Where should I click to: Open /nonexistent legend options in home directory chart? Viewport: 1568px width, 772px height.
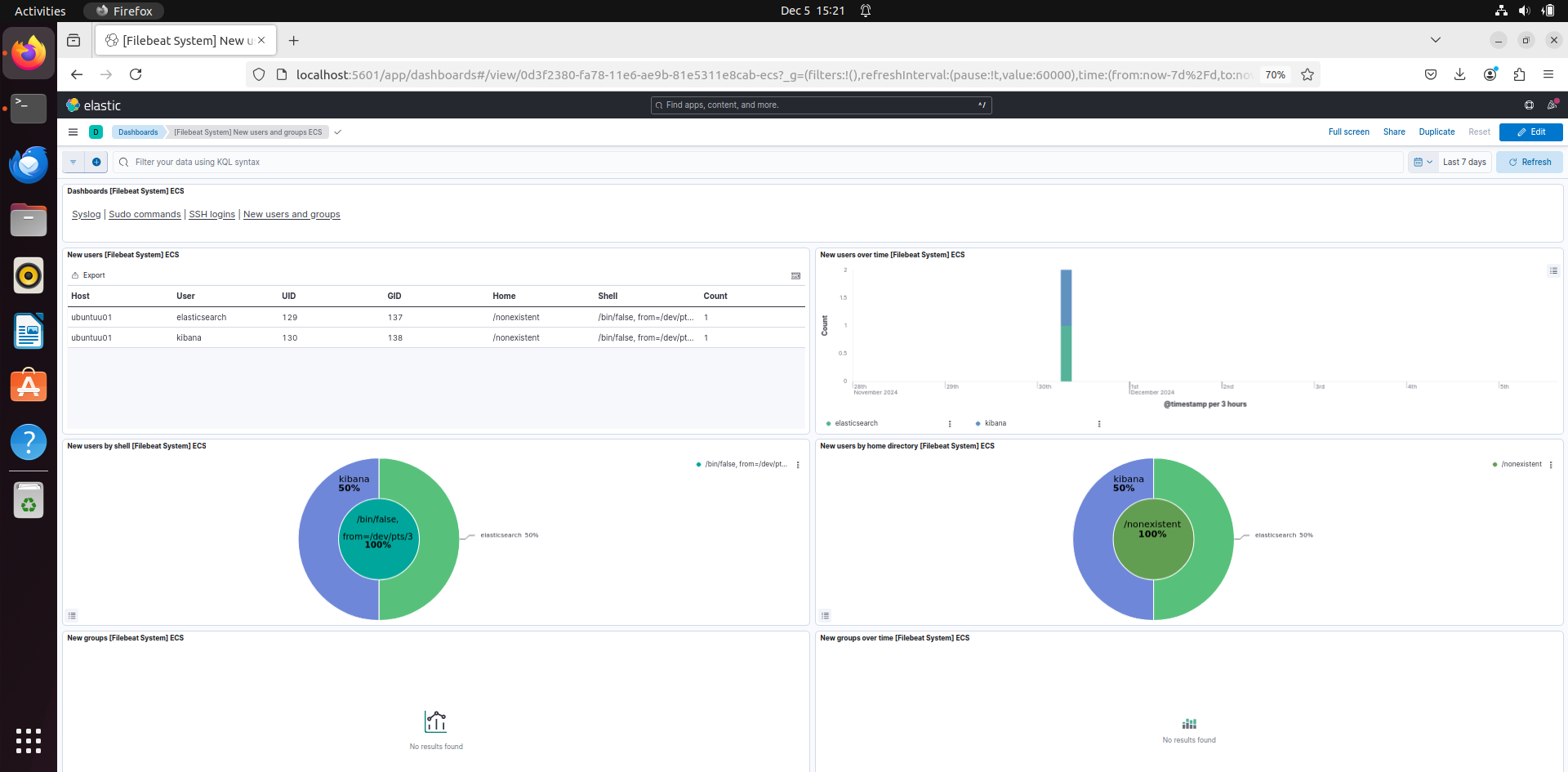[x=1551, y=465]
